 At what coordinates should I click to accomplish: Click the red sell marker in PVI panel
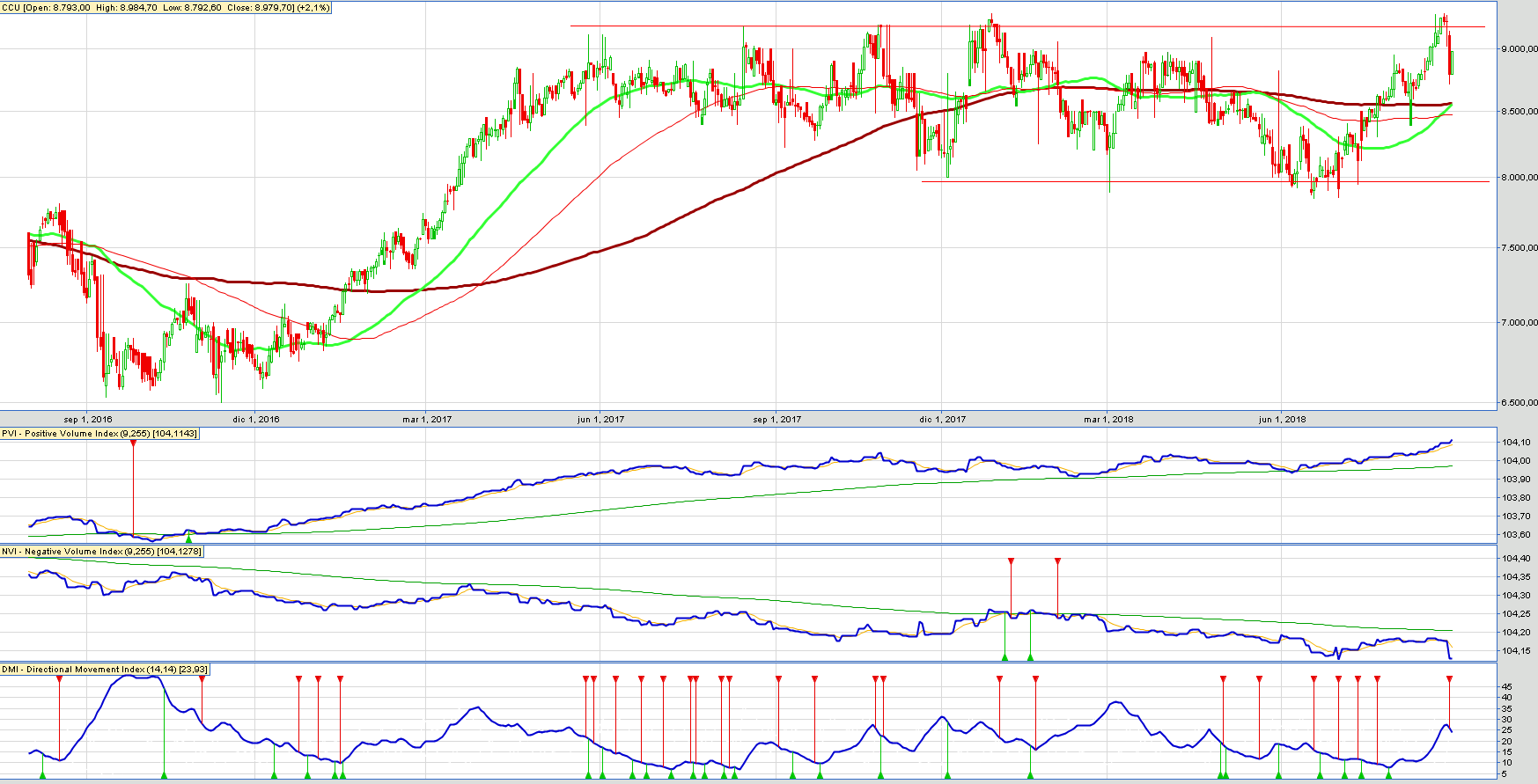click(x=133, y=443)
